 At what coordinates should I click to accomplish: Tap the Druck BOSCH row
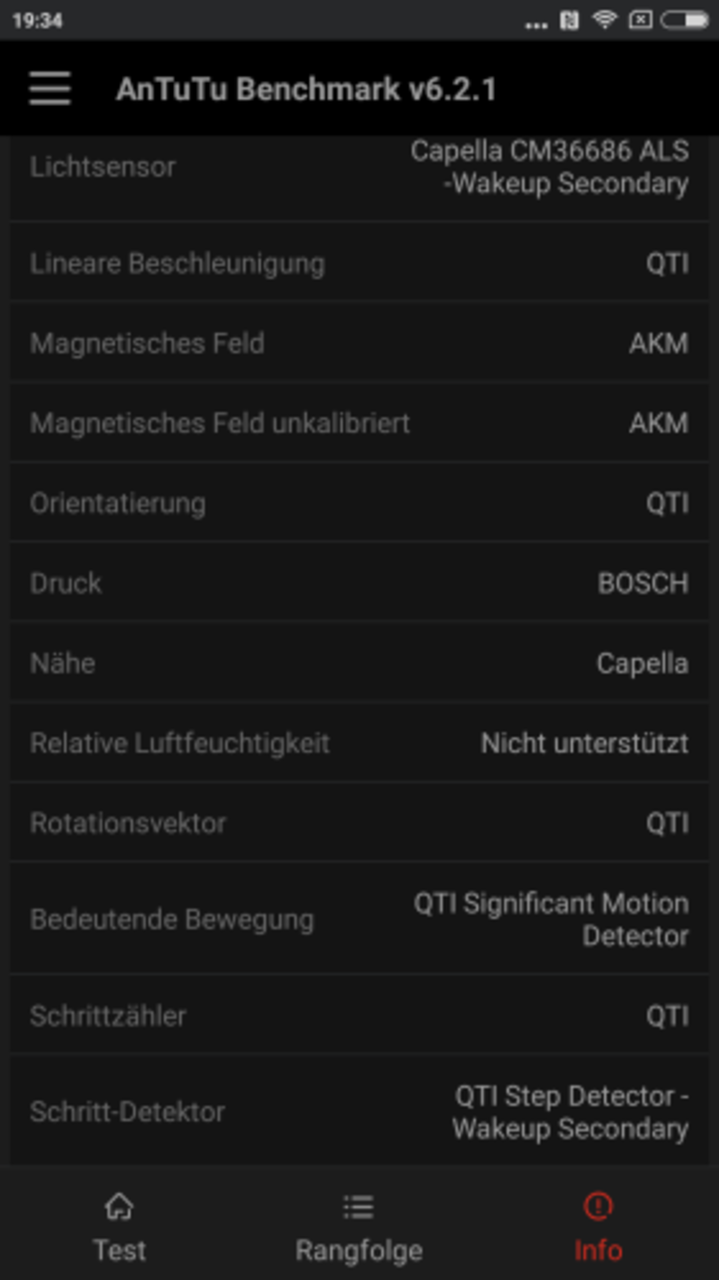click(359, 583)
